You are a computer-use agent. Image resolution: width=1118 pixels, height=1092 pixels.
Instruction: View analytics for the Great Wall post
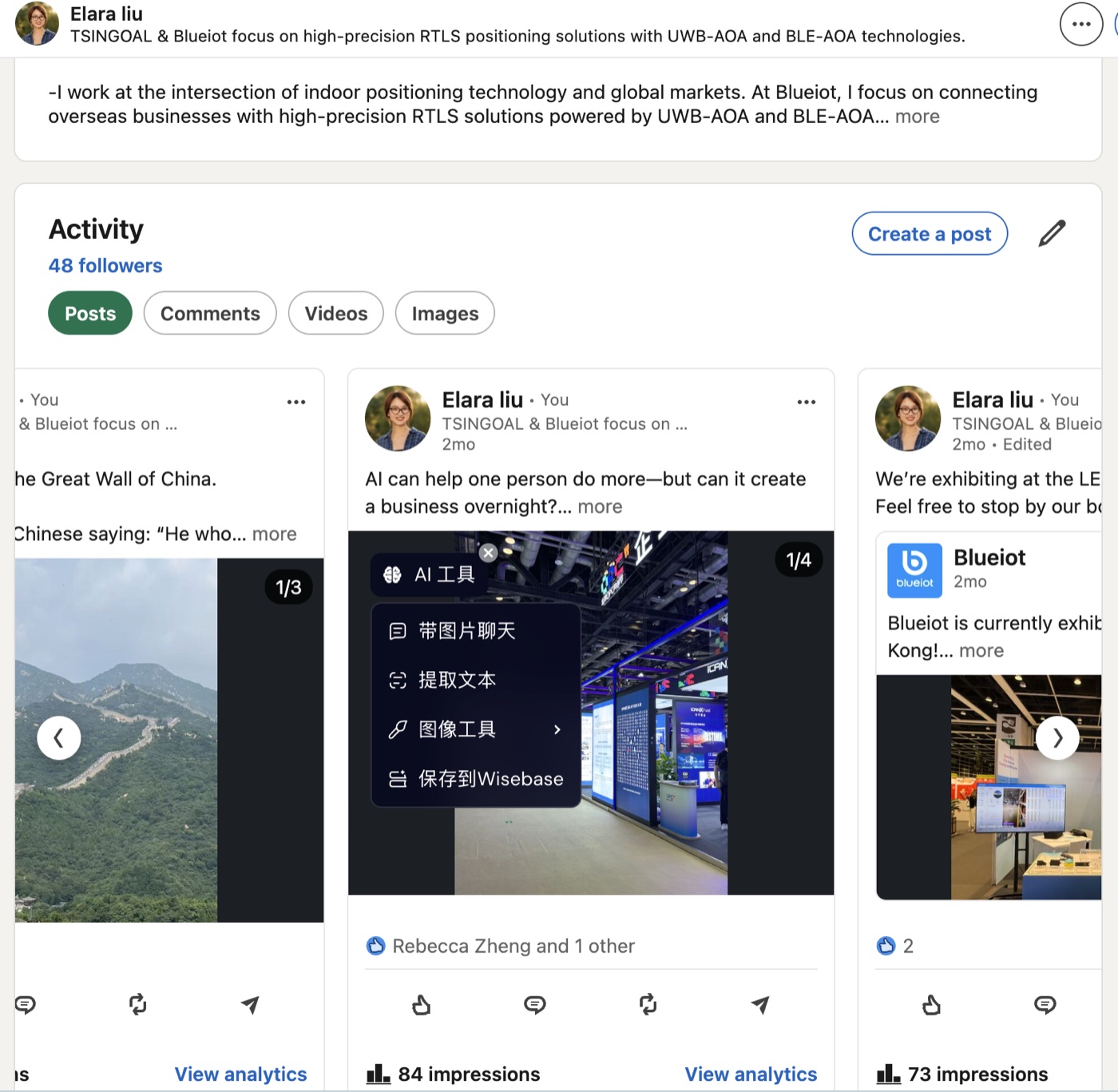(240, 1074)
